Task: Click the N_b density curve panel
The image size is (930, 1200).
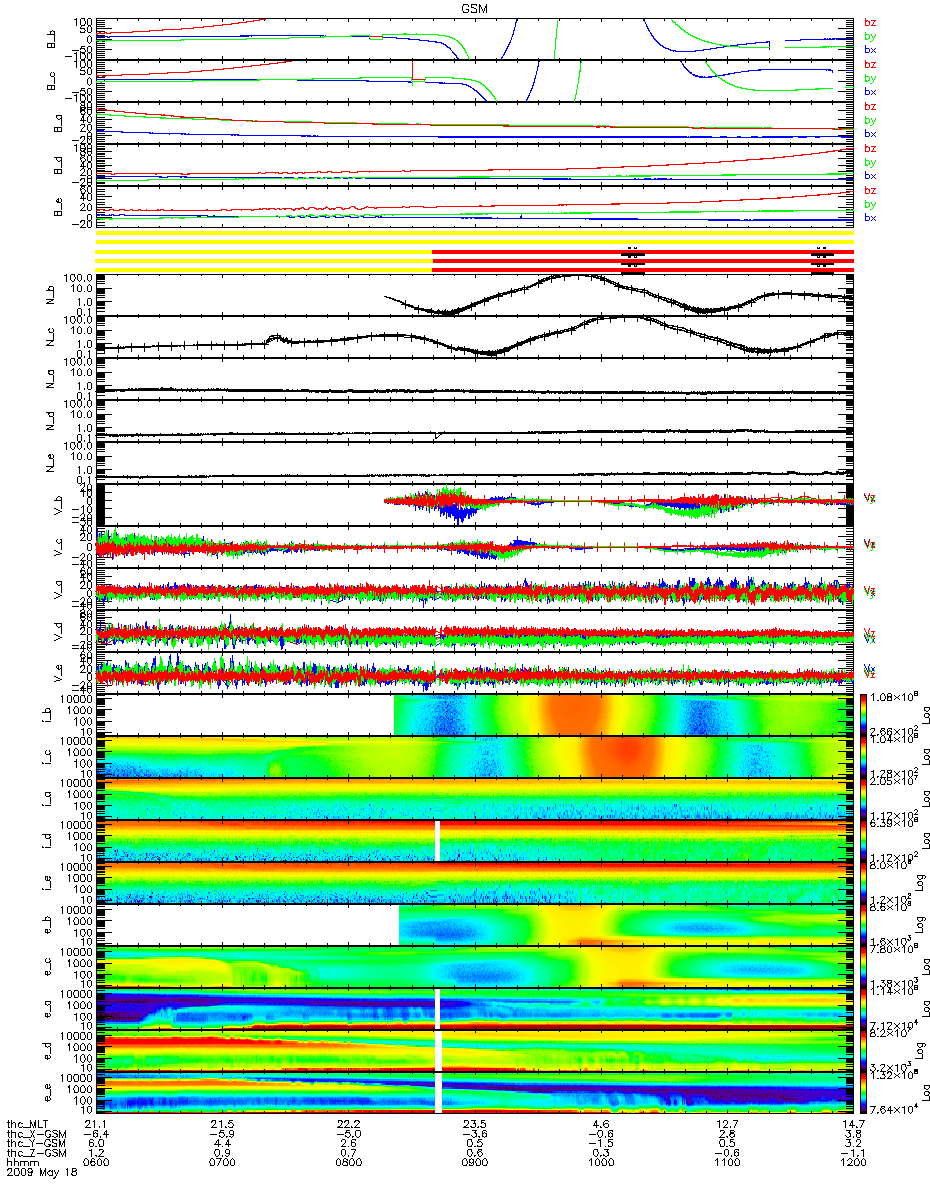Action: pos(474,294)
